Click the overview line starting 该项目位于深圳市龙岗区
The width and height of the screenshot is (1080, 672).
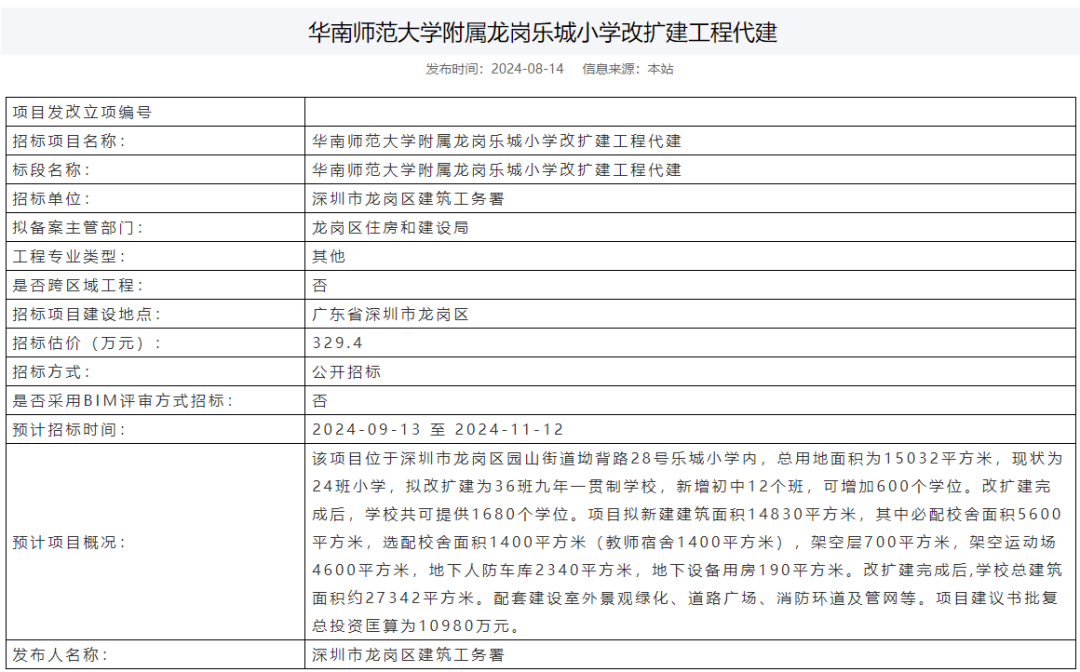687,459
